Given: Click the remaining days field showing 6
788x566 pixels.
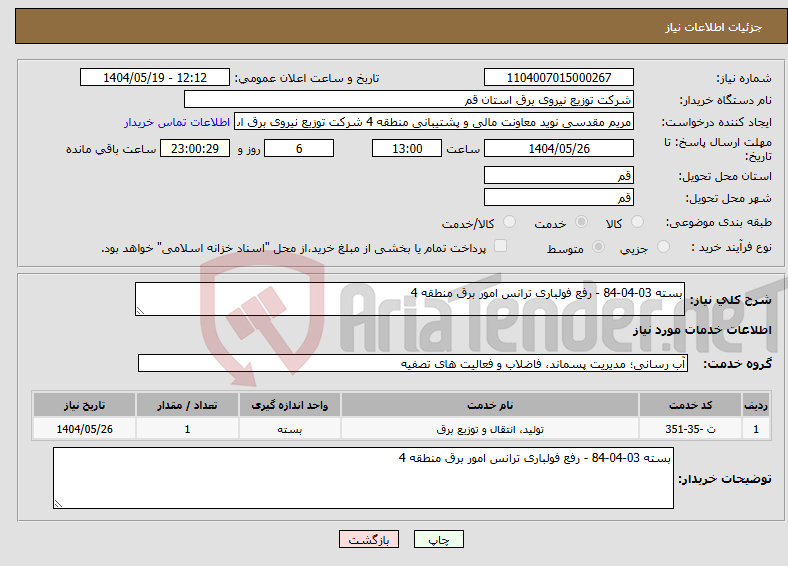Looking at the screenshot, I should tap(299, 148).
